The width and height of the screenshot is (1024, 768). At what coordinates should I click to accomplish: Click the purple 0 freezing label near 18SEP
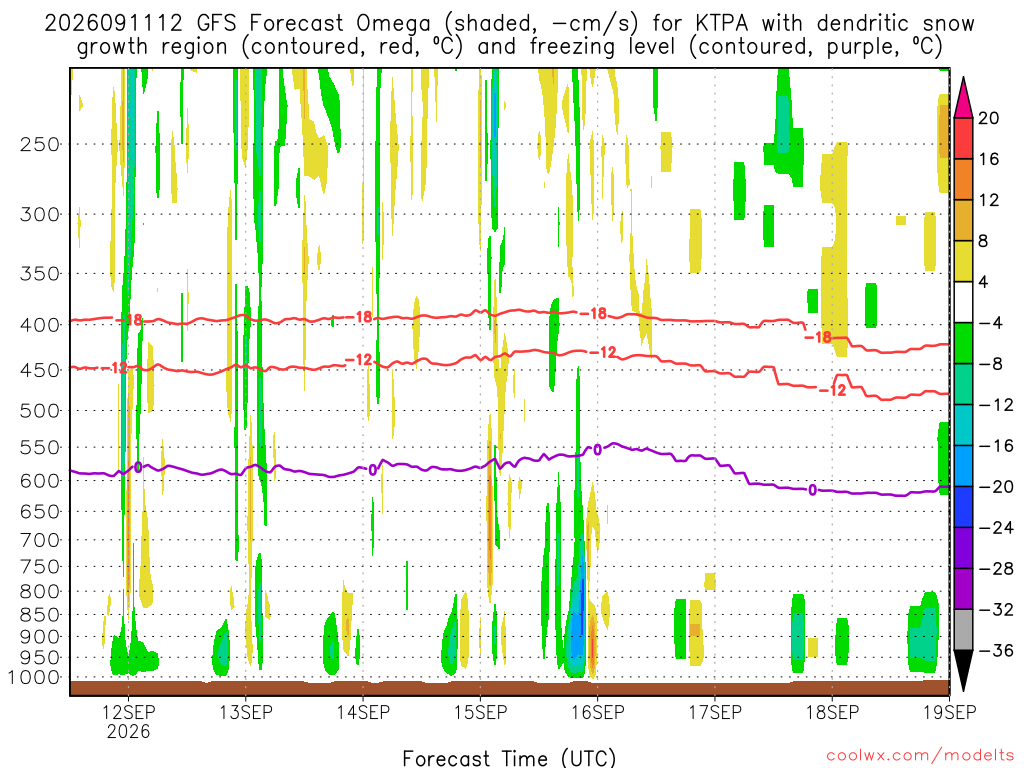tap(812, 490)
